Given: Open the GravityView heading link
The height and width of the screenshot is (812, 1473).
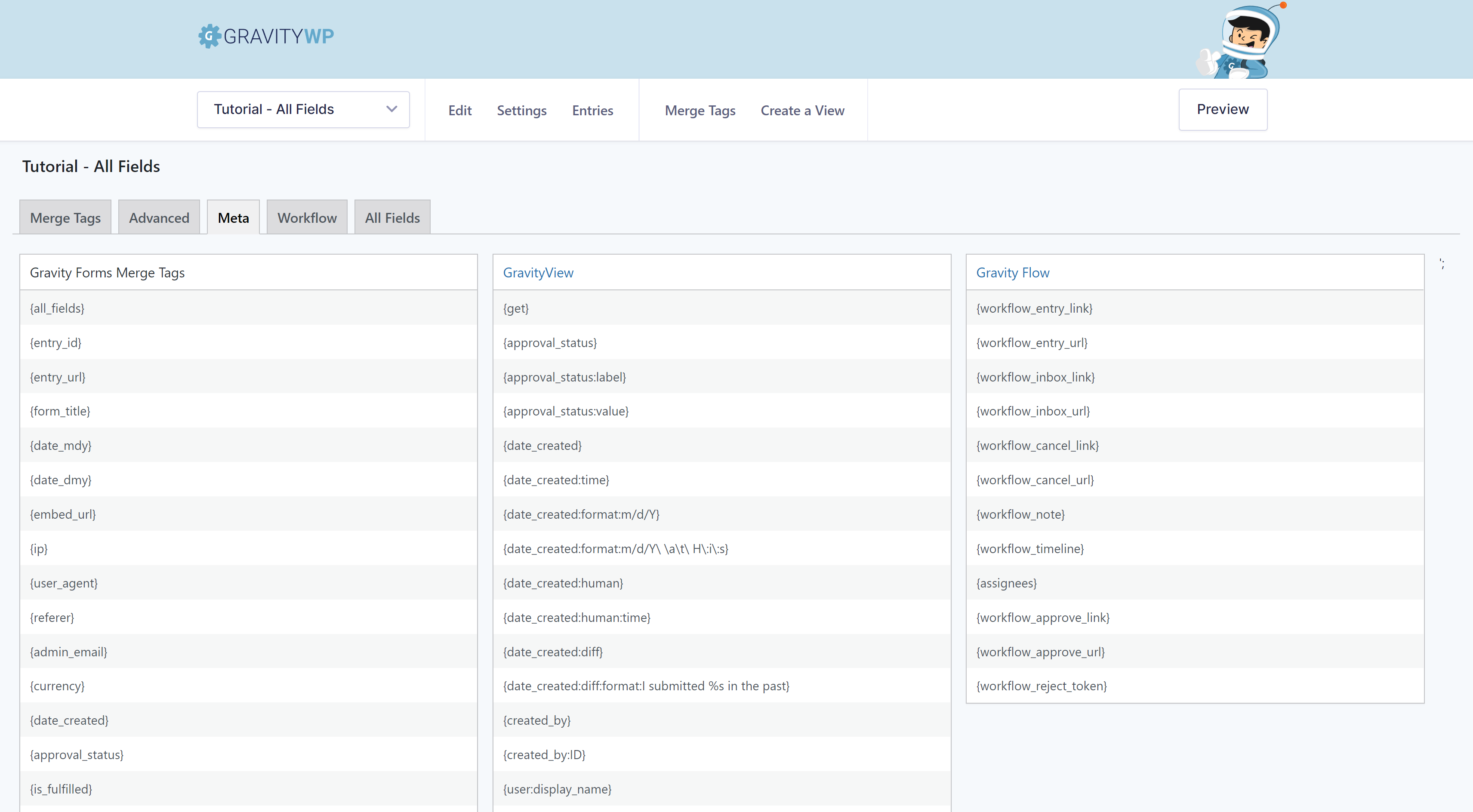Looking at the screenshot, I should pos(538,273).
